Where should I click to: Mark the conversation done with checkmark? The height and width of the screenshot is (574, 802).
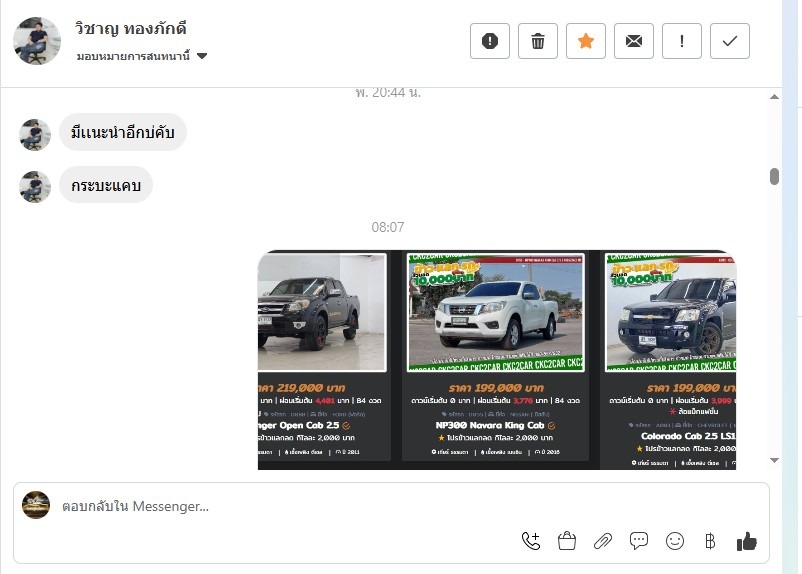[x=730, y=41]
